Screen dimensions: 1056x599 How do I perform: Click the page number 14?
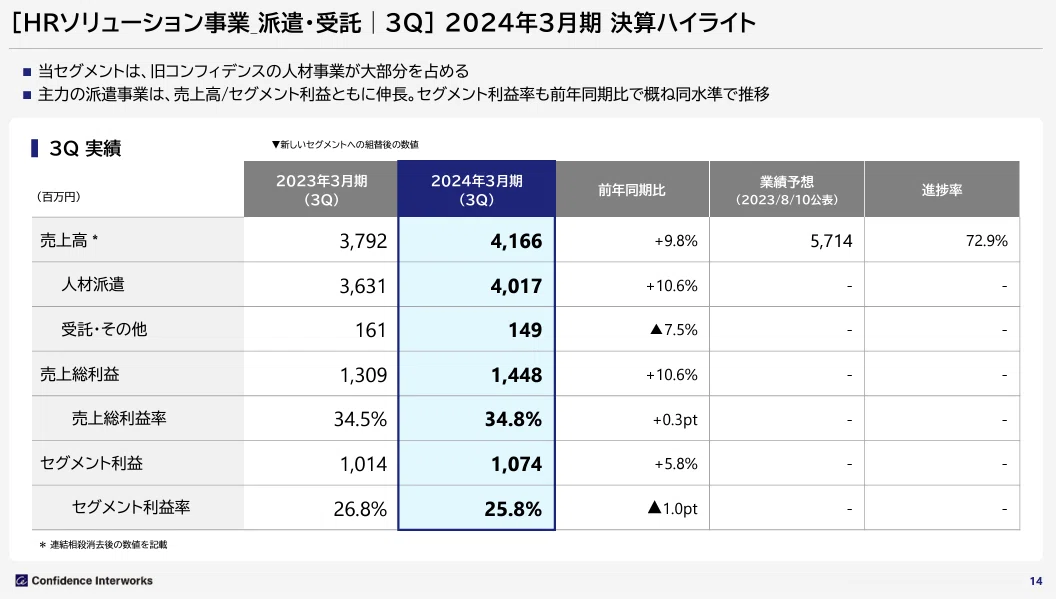pyautogui.click(x=1036, y=581)
